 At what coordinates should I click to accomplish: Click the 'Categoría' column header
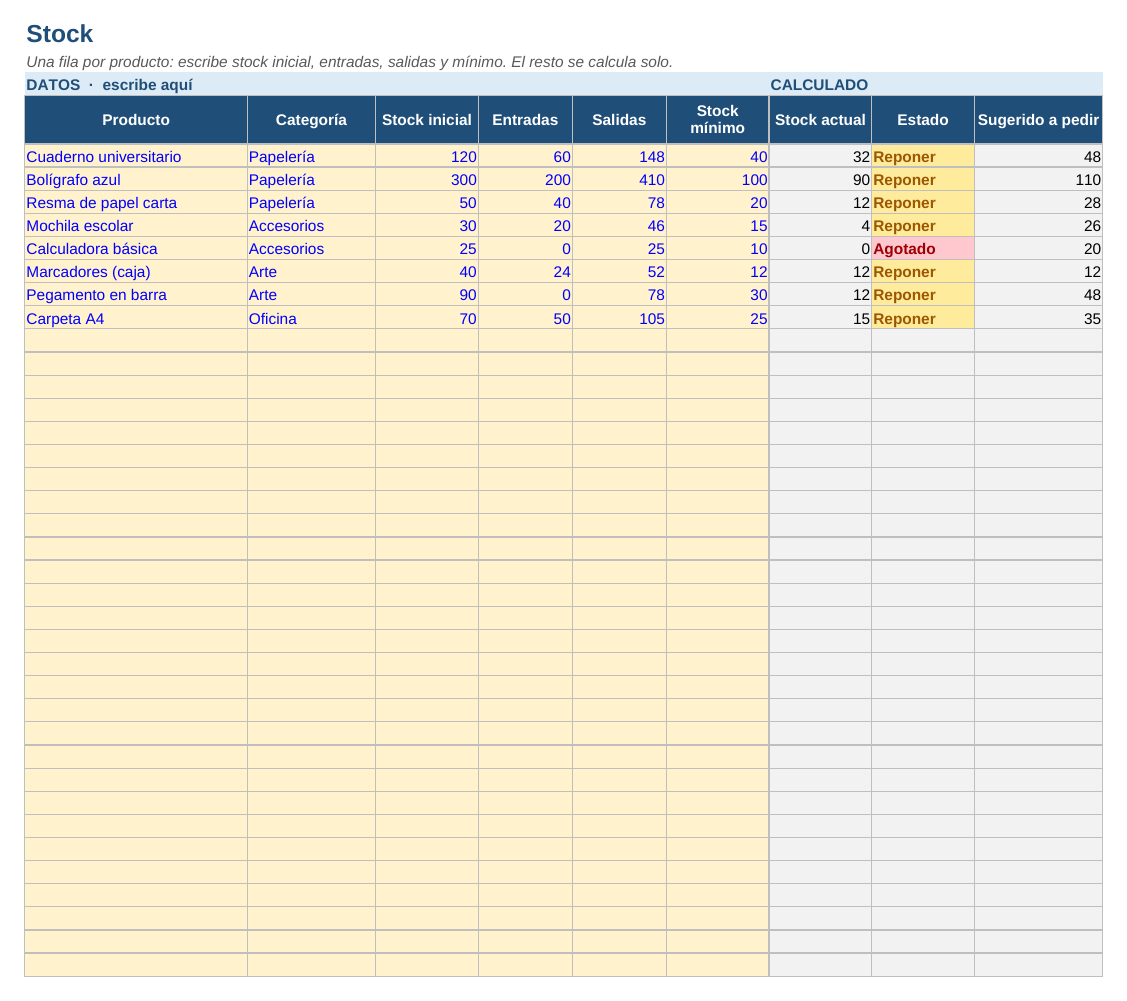[x=311, y=120]
